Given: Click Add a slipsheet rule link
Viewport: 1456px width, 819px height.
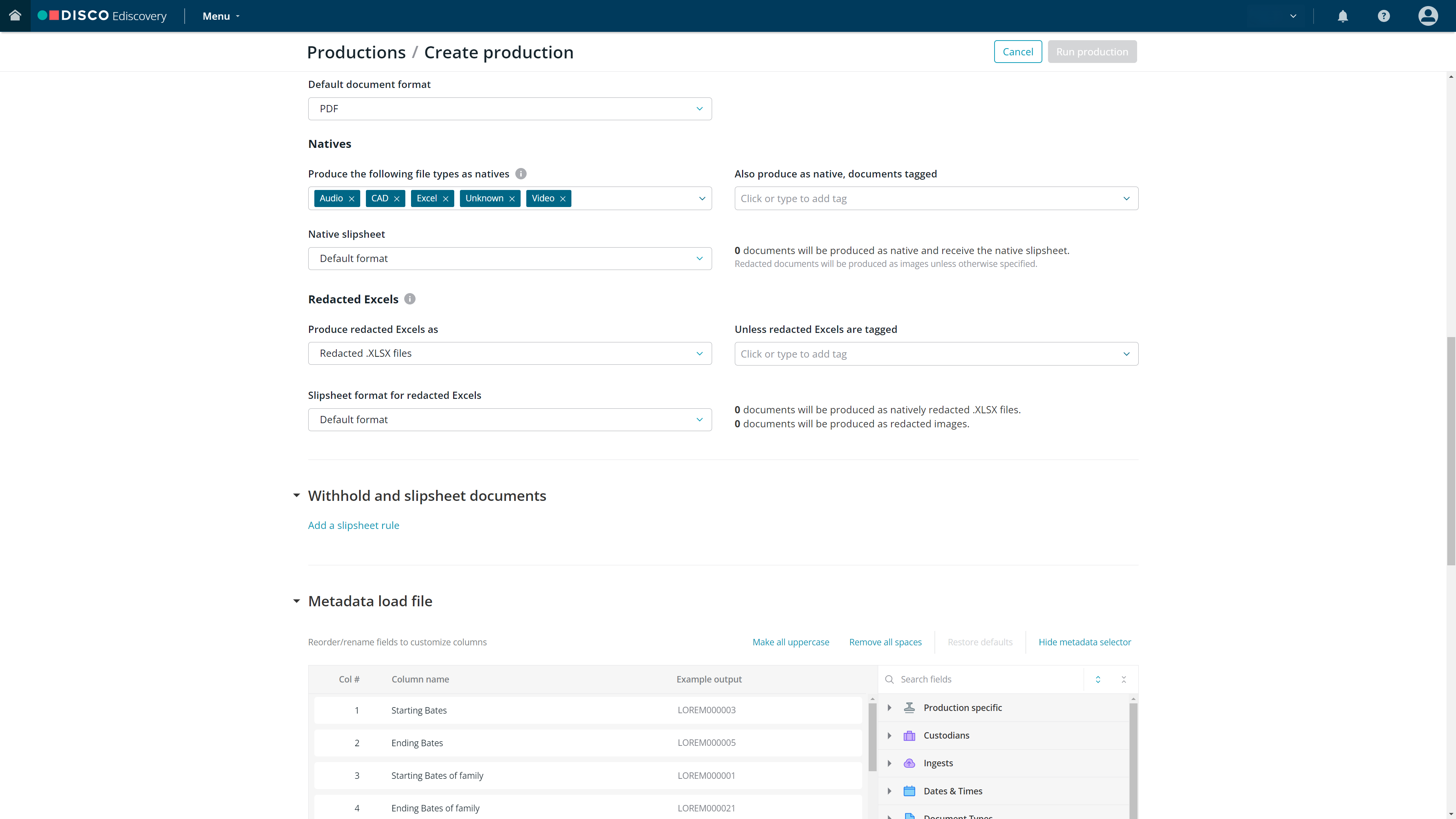Looking at the screenshot, I should coord(353,525).
